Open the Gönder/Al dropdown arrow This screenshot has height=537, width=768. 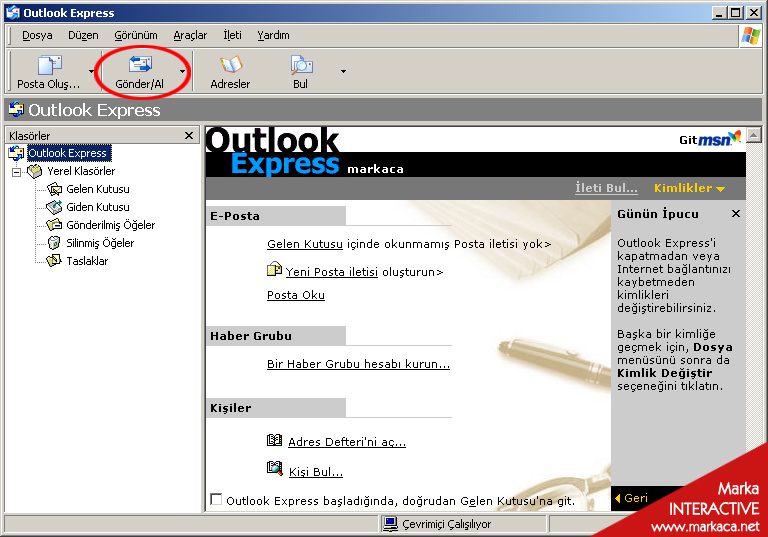tap(182, 72)
